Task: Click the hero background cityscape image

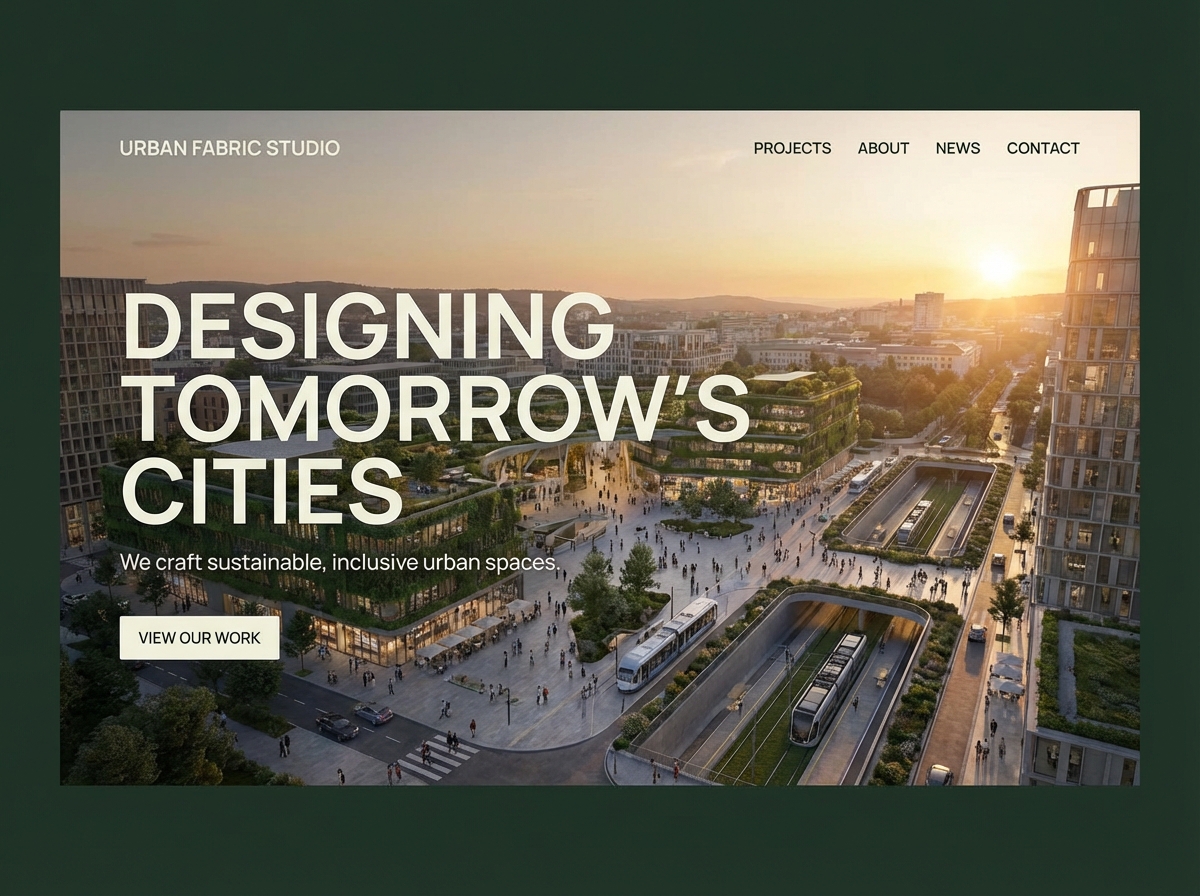Action: click(880, 300)
